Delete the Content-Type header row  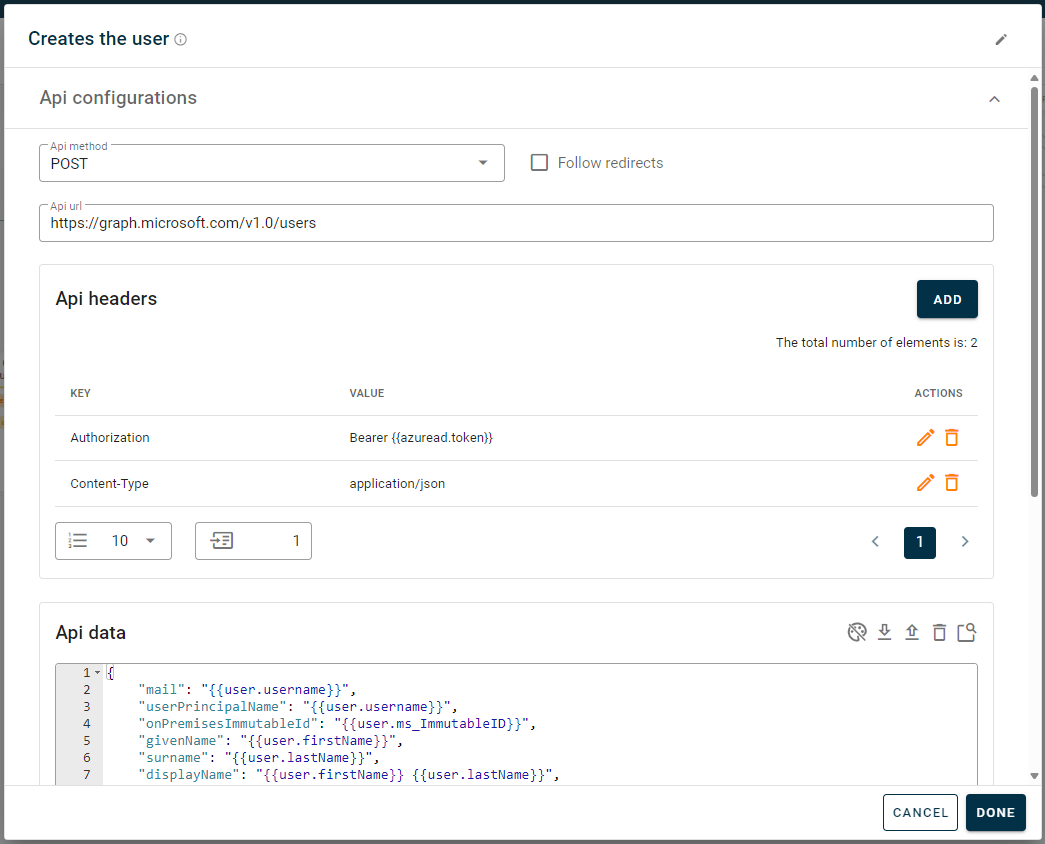(x=952, y=483)
